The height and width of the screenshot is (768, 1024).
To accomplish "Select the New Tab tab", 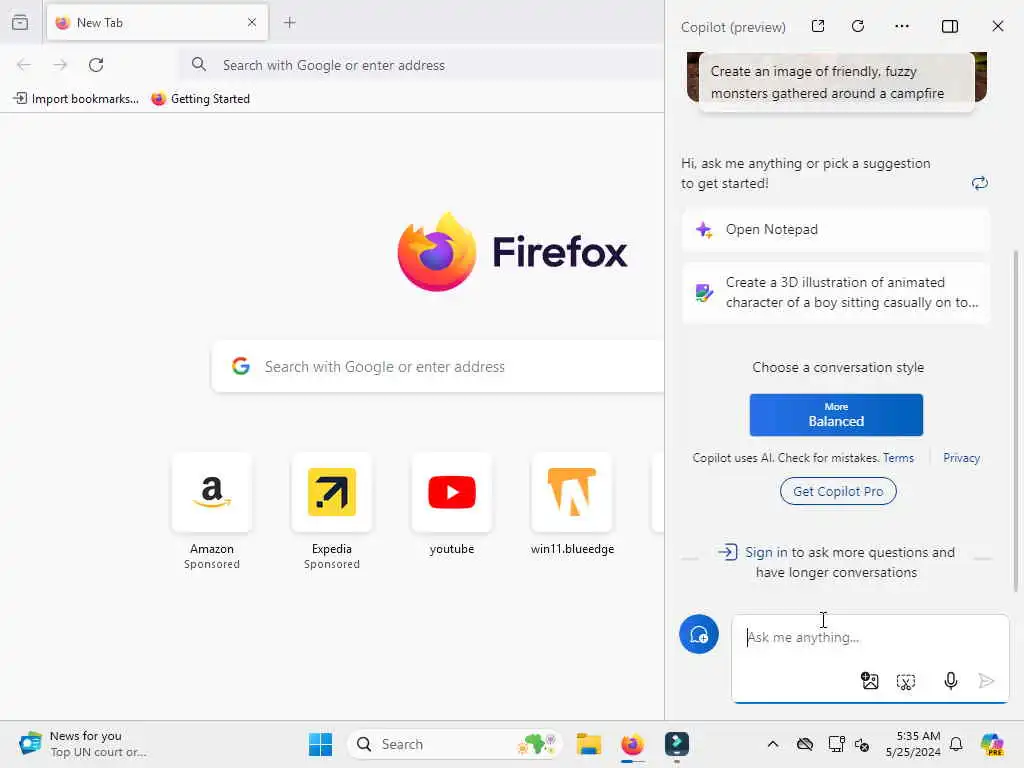I will pos(157,23).
